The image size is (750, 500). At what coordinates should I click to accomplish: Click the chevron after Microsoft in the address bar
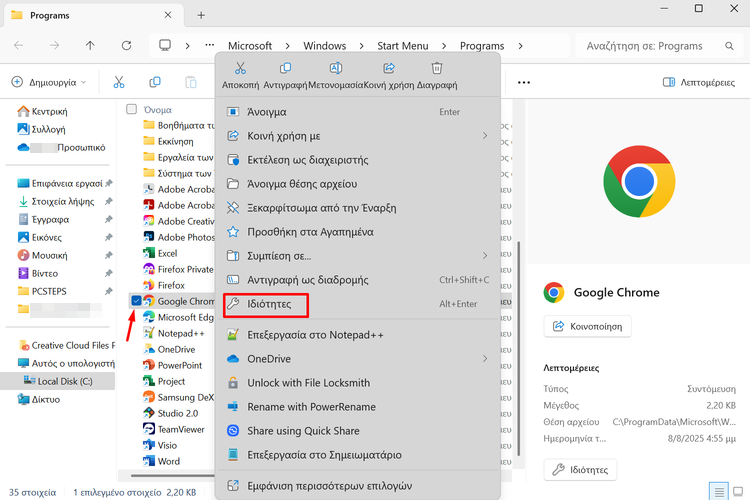click(x=287, y=46)
